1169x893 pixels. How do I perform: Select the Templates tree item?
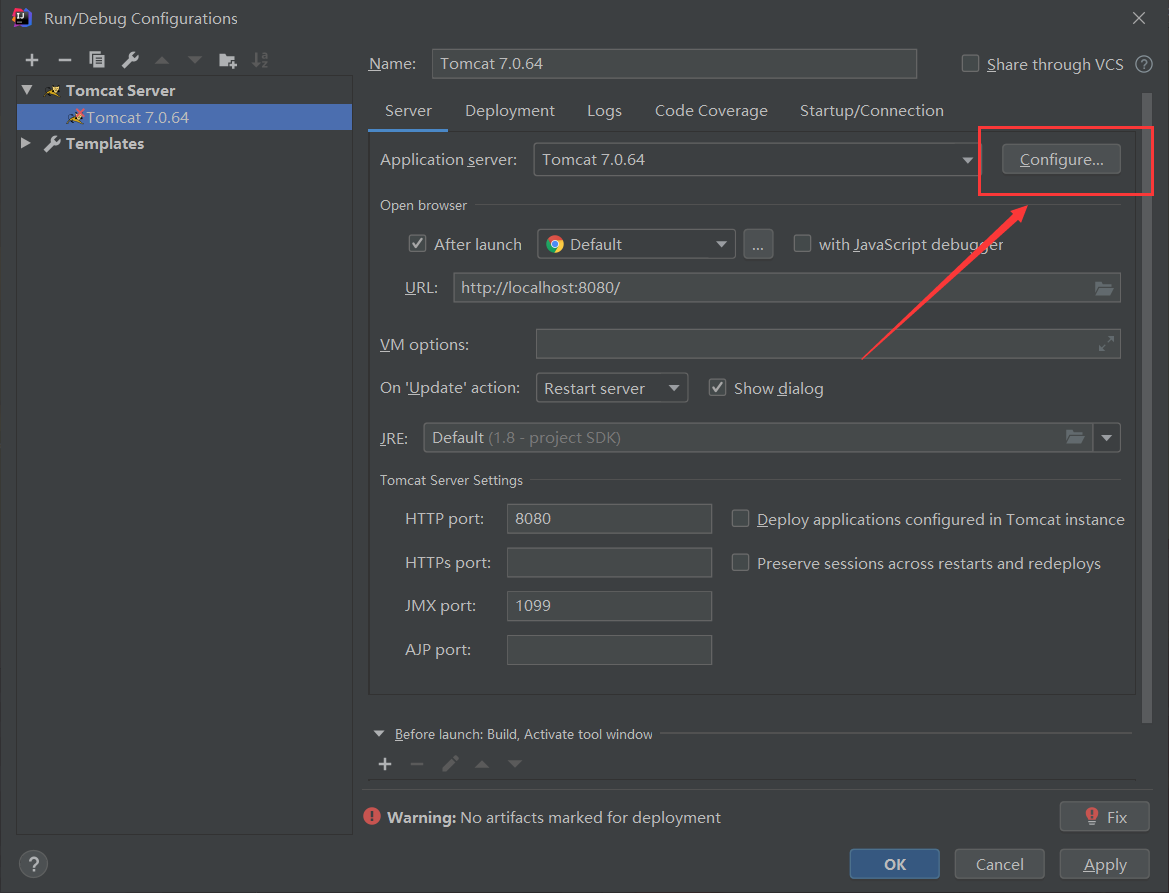104,144
